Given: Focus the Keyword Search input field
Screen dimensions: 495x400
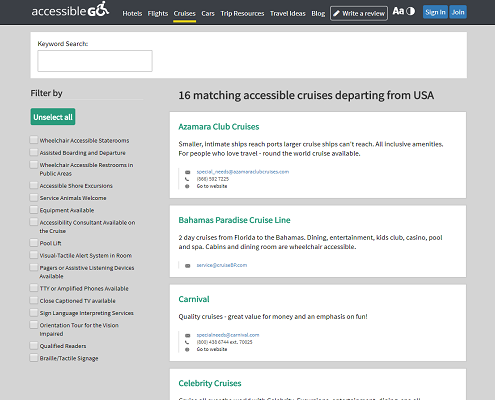Looking at the screenshot, I should pyautogui.click(x=95, y=61).
